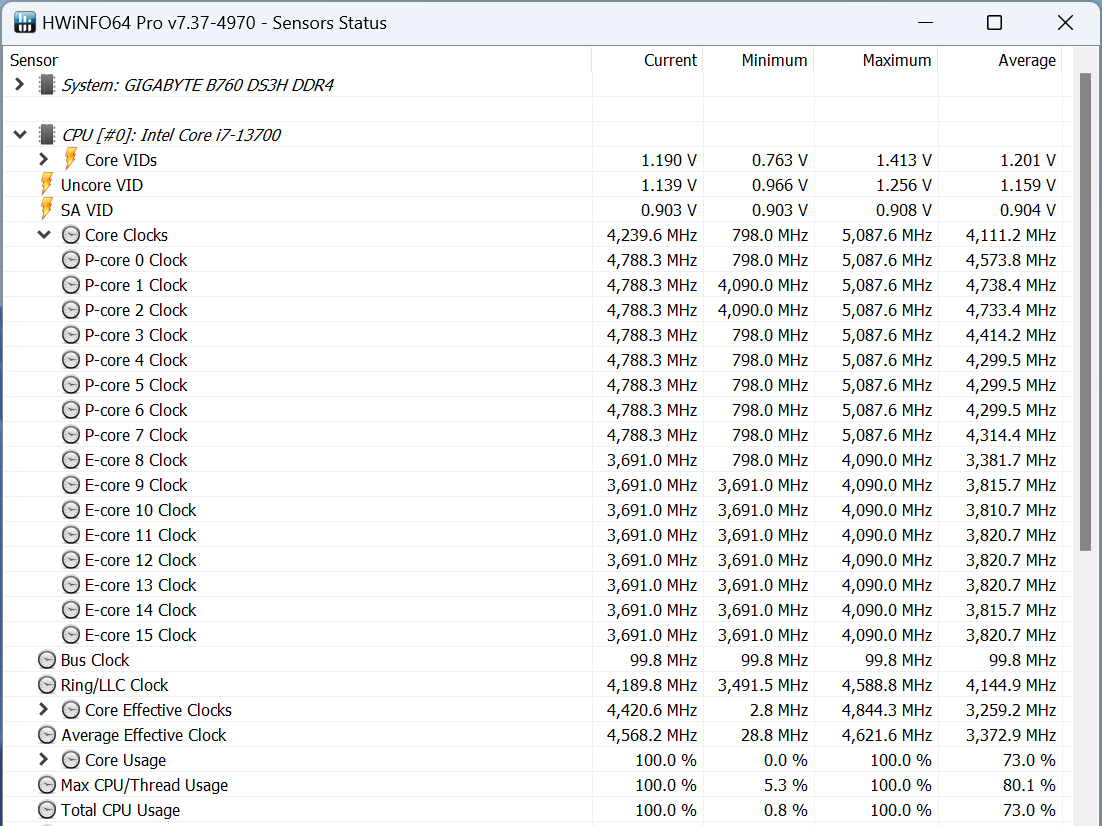Click Uncore VID maximum value 1.256 V
The width and height of the screenshot is (1102, 826).
click(903, 185)
